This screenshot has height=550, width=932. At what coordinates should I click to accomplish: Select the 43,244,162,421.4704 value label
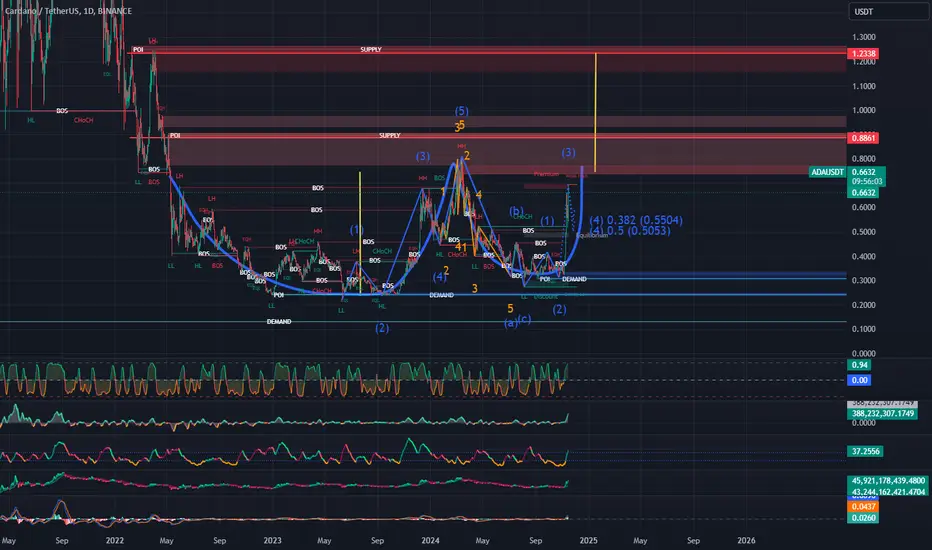(888, 492)
